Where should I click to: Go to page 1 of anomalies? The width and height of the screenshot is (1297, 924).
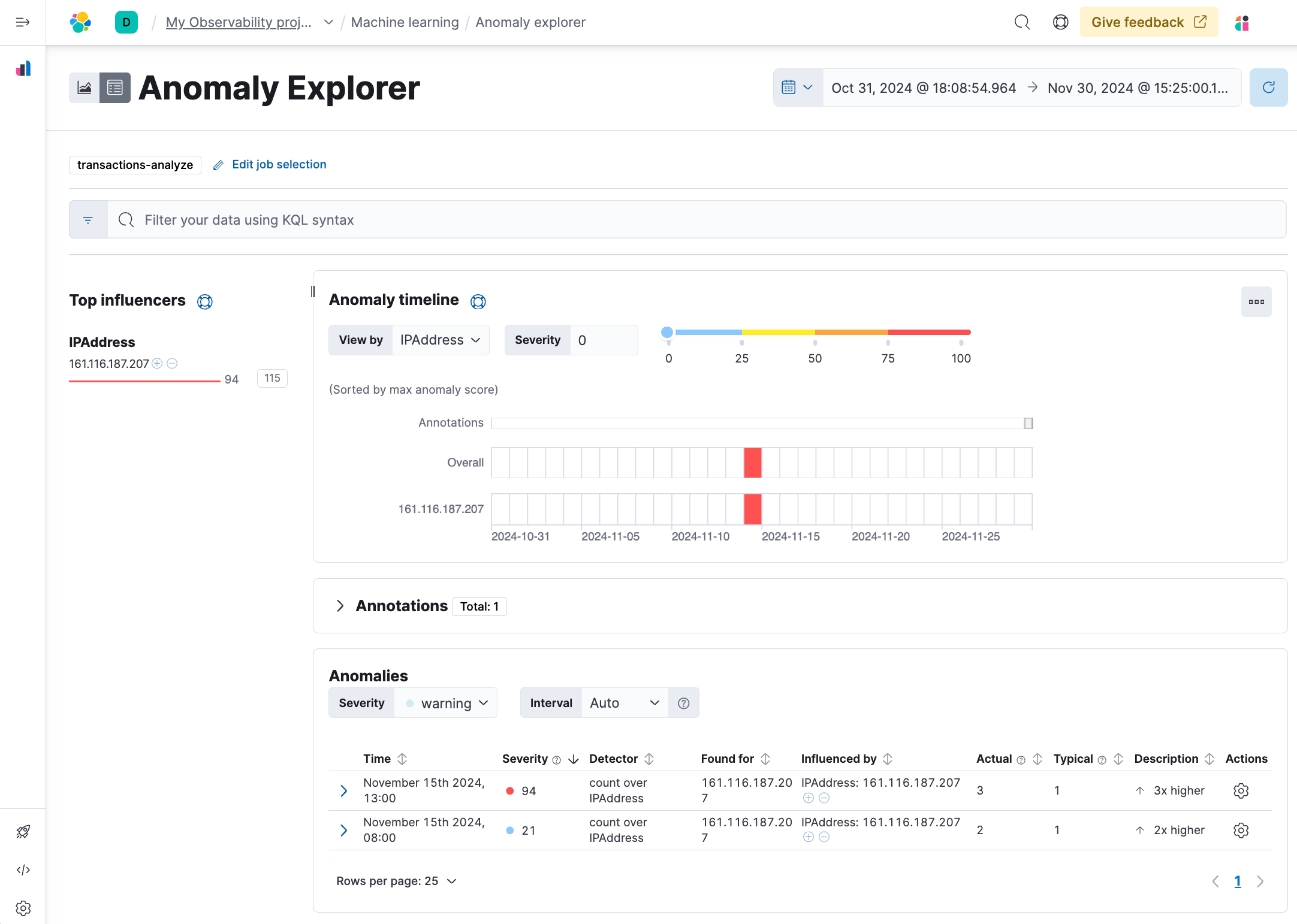[x=1238, y=881]
